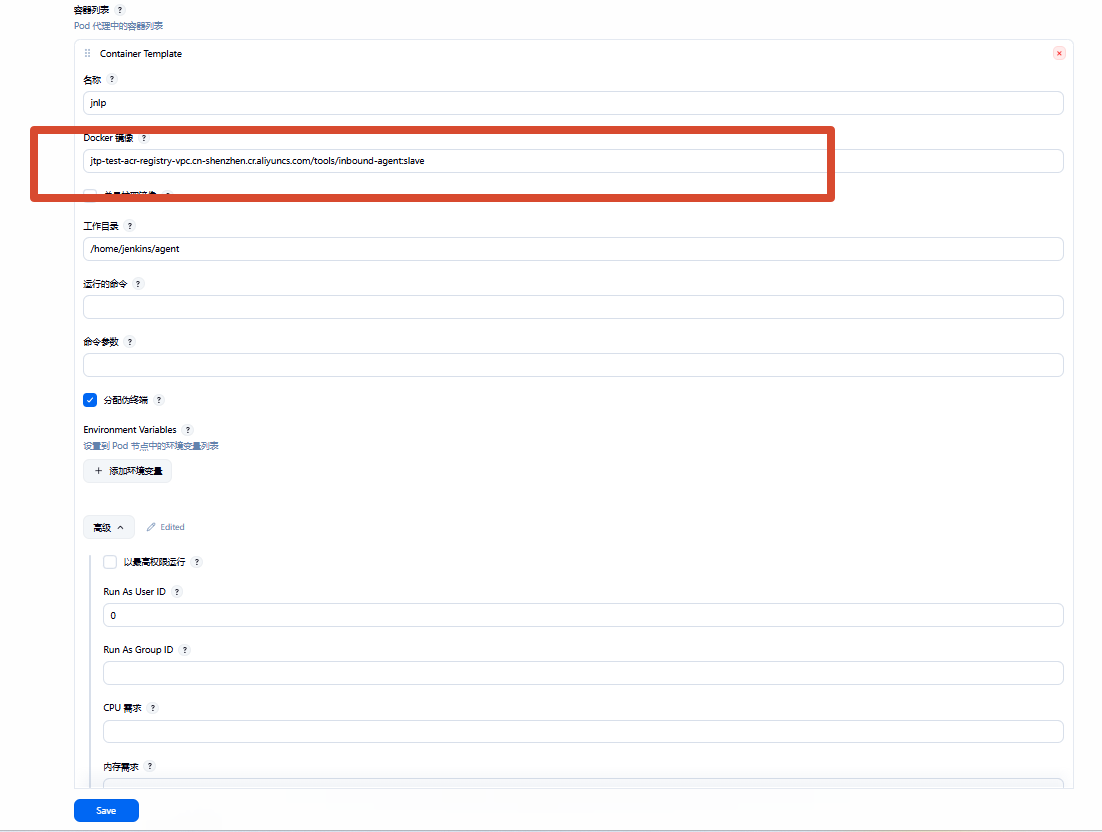Open help for Environment Variables
The height and width of the screenshot is (832, 1102).
point(188,429)
